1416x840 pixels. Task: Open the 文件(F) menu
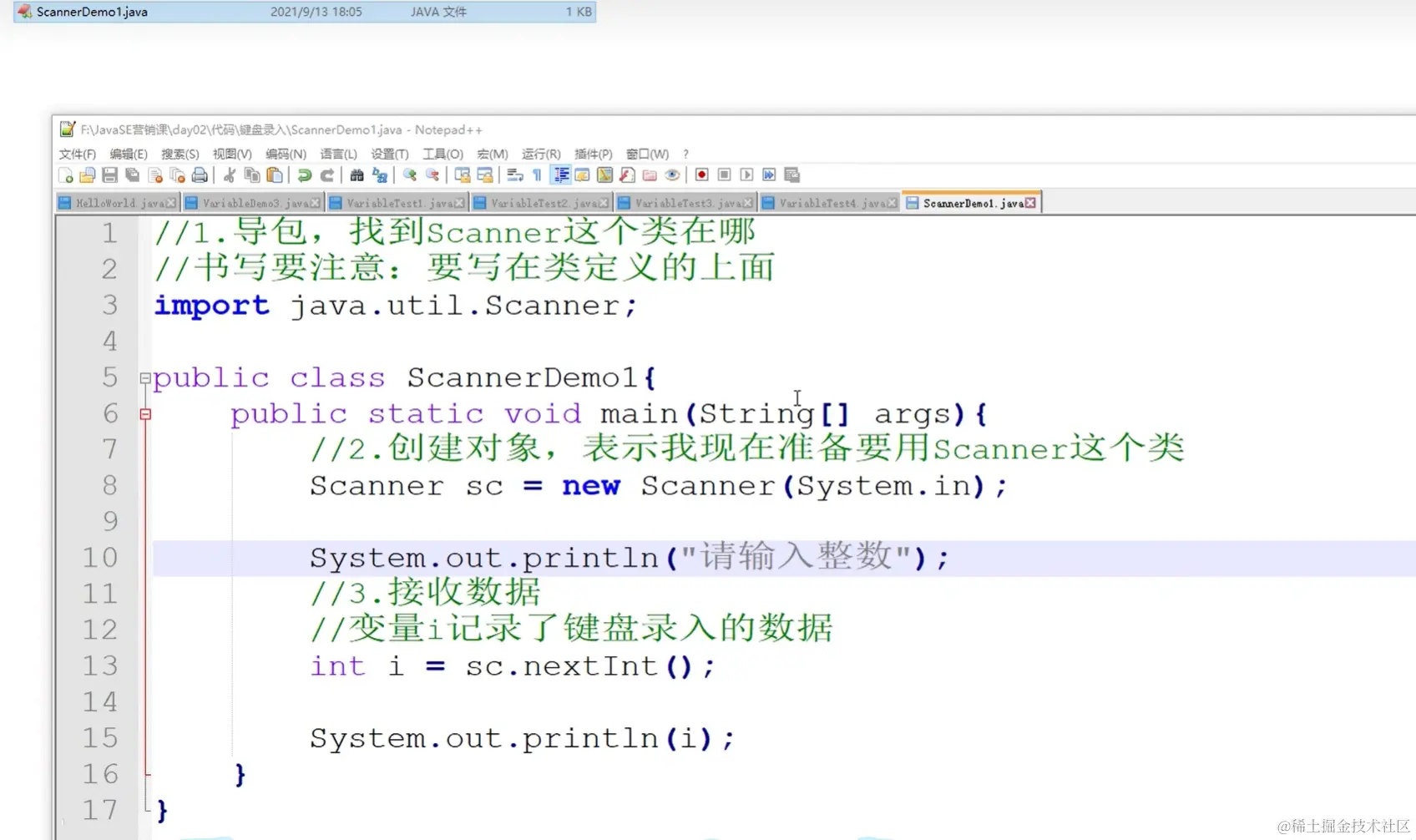pos(77,154)
